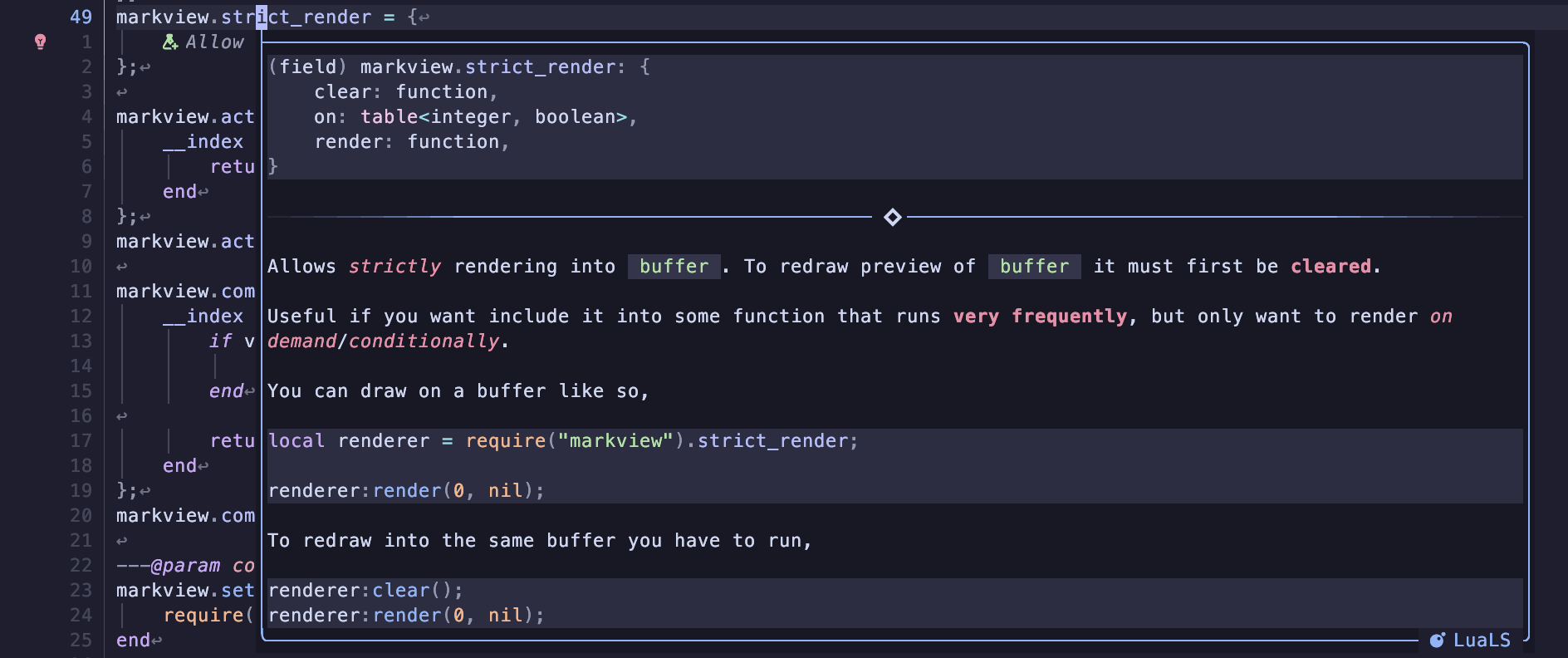This screenshot has width=1568, height=658.
Task: Place cursor on 'markview.strict_render' in line 49
Action: point(243,17)
